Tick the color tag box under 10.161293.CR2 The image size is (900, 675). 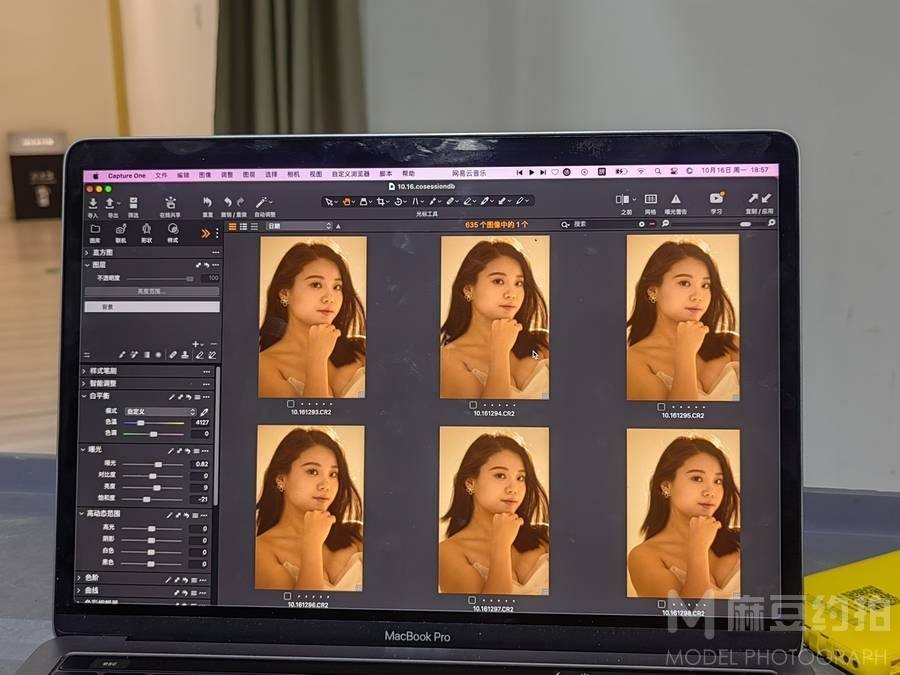[x=290, y=404]
